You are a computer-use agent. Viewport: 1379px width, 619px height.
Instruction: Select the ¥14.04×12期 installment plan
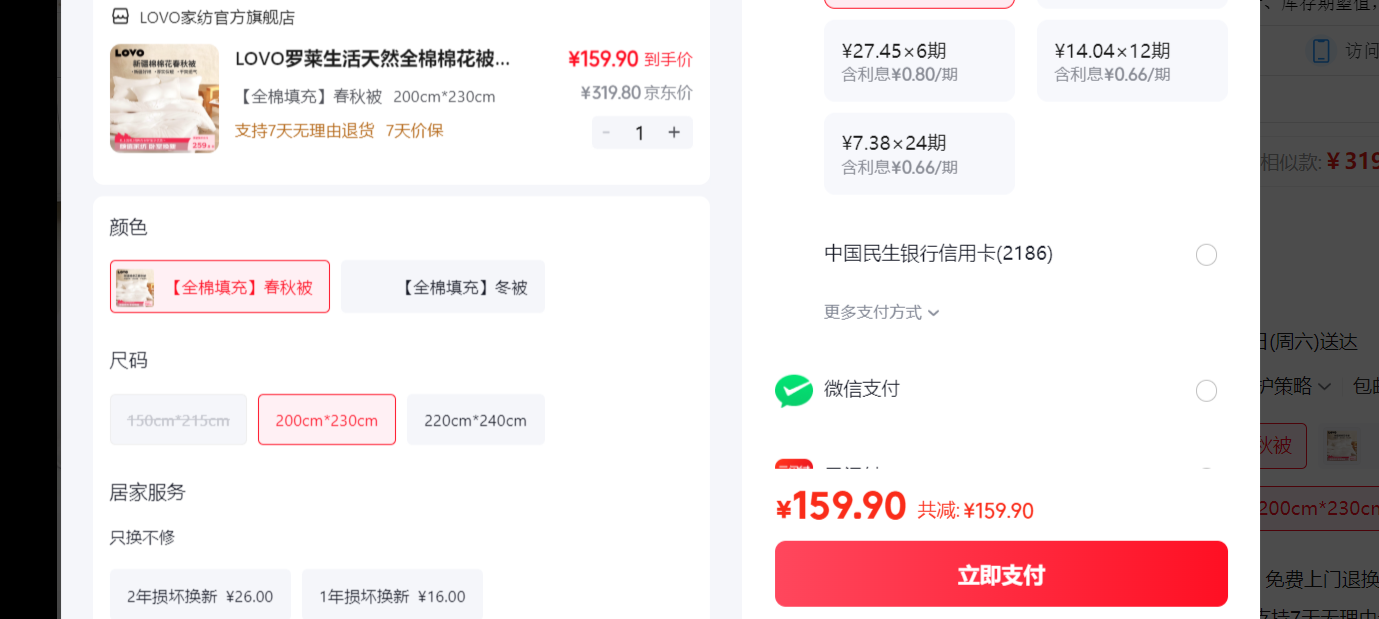(1132, 61)
